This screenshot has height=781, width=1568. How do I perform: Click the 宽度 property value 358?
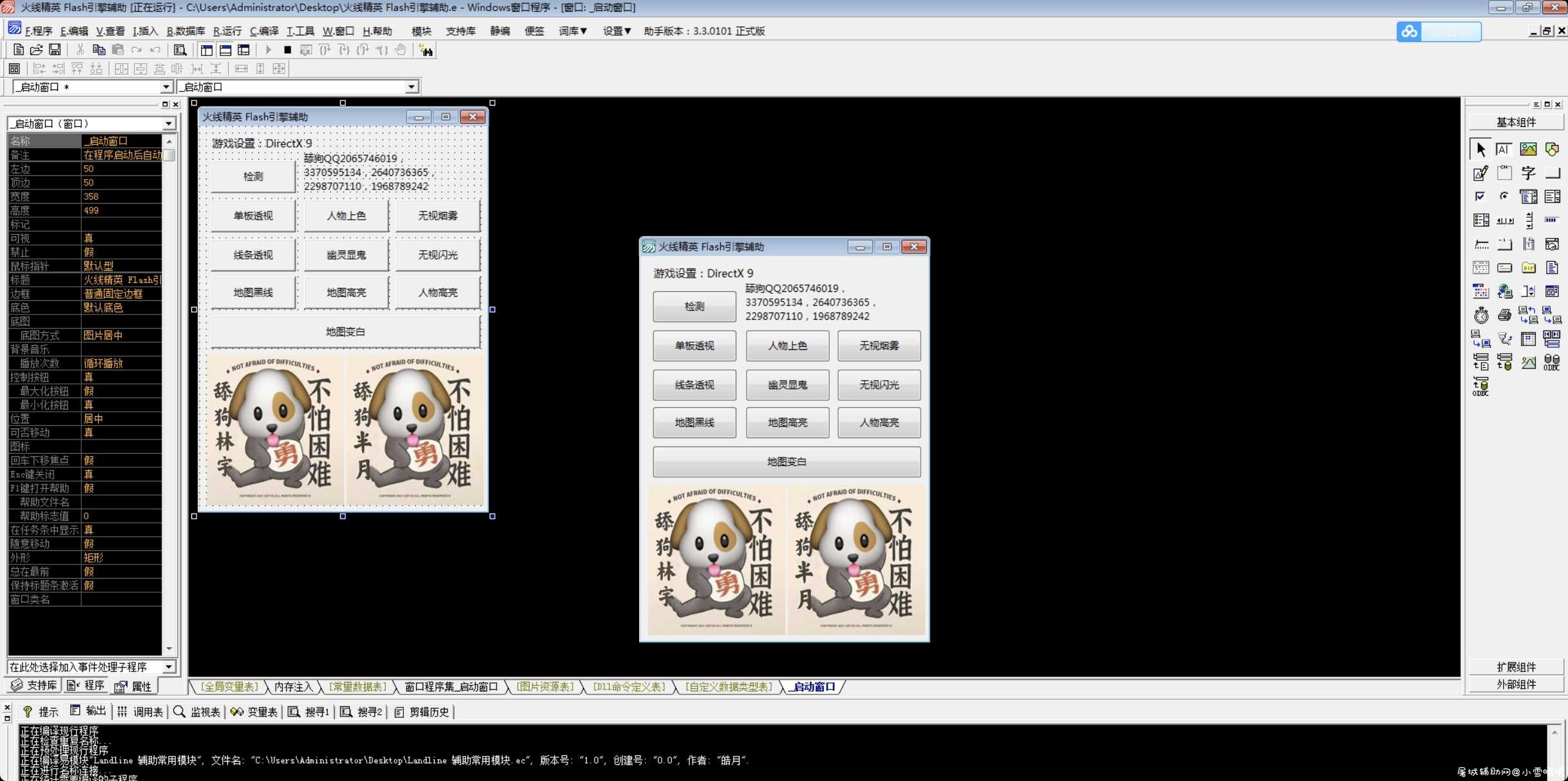[121, 197]
